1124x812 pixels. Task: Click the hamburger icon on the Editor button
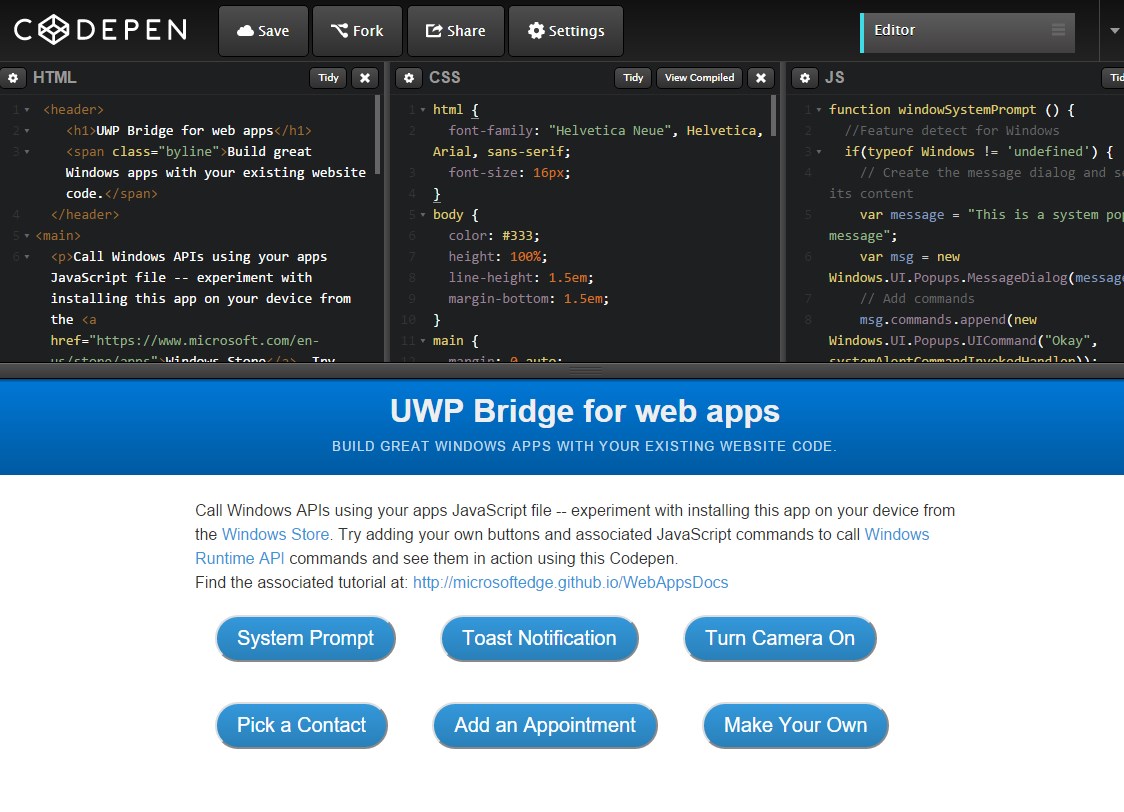pos(1060,30)
